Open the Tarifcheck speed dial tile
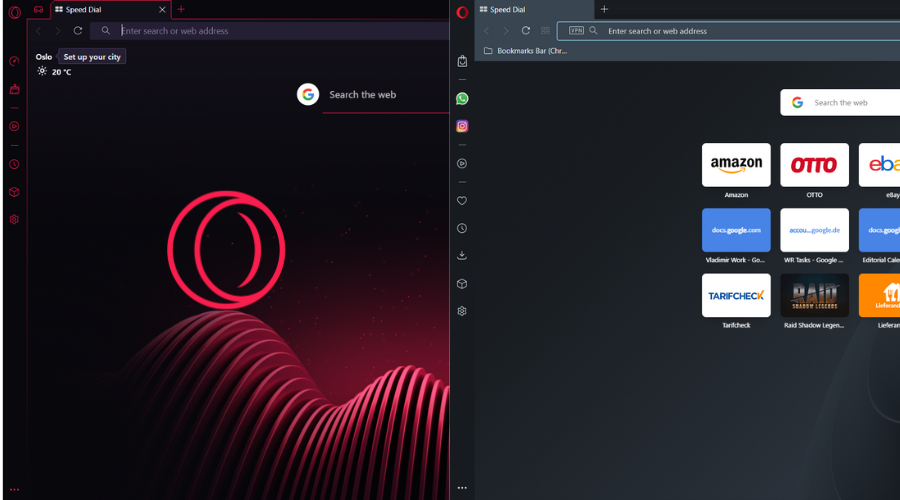This screenshot has height=500, width=900. 736,295
